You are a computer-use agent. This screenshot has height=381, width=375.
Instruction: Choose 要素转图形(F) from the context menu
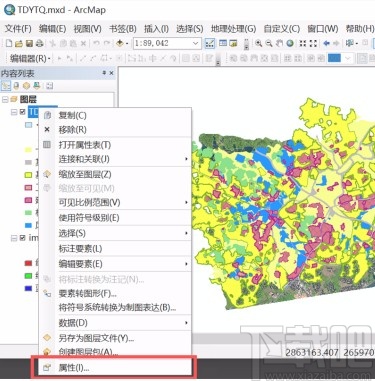[x=115, y=293]
